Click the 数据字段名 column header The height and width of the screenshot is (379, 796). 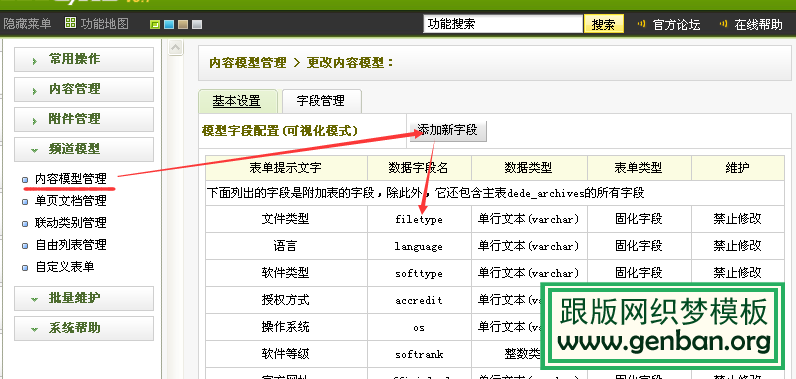pyautogui.click(x=419, y=168)
